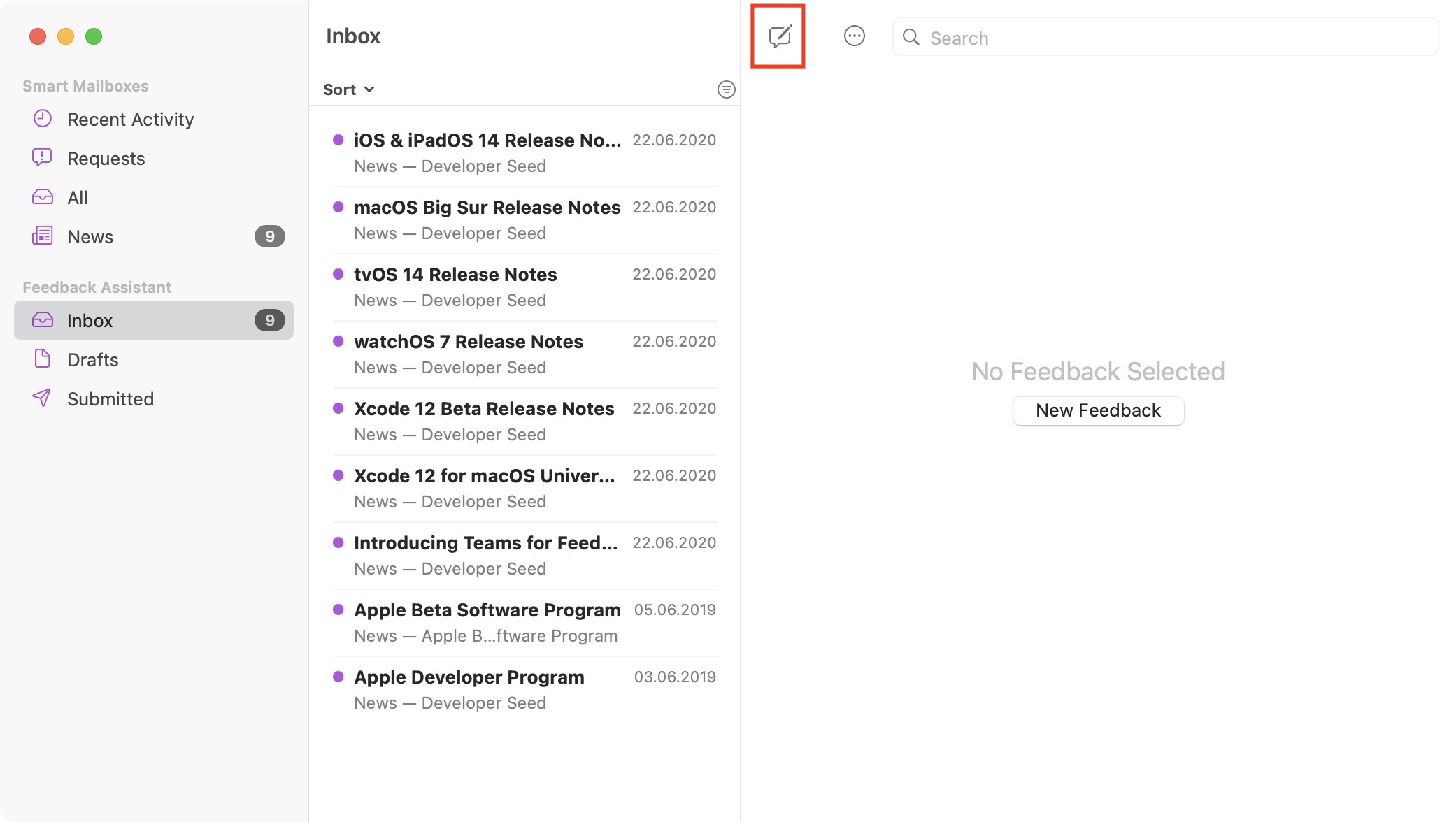Toggle the filter icon beside Sort

click(x=726, y=89)
